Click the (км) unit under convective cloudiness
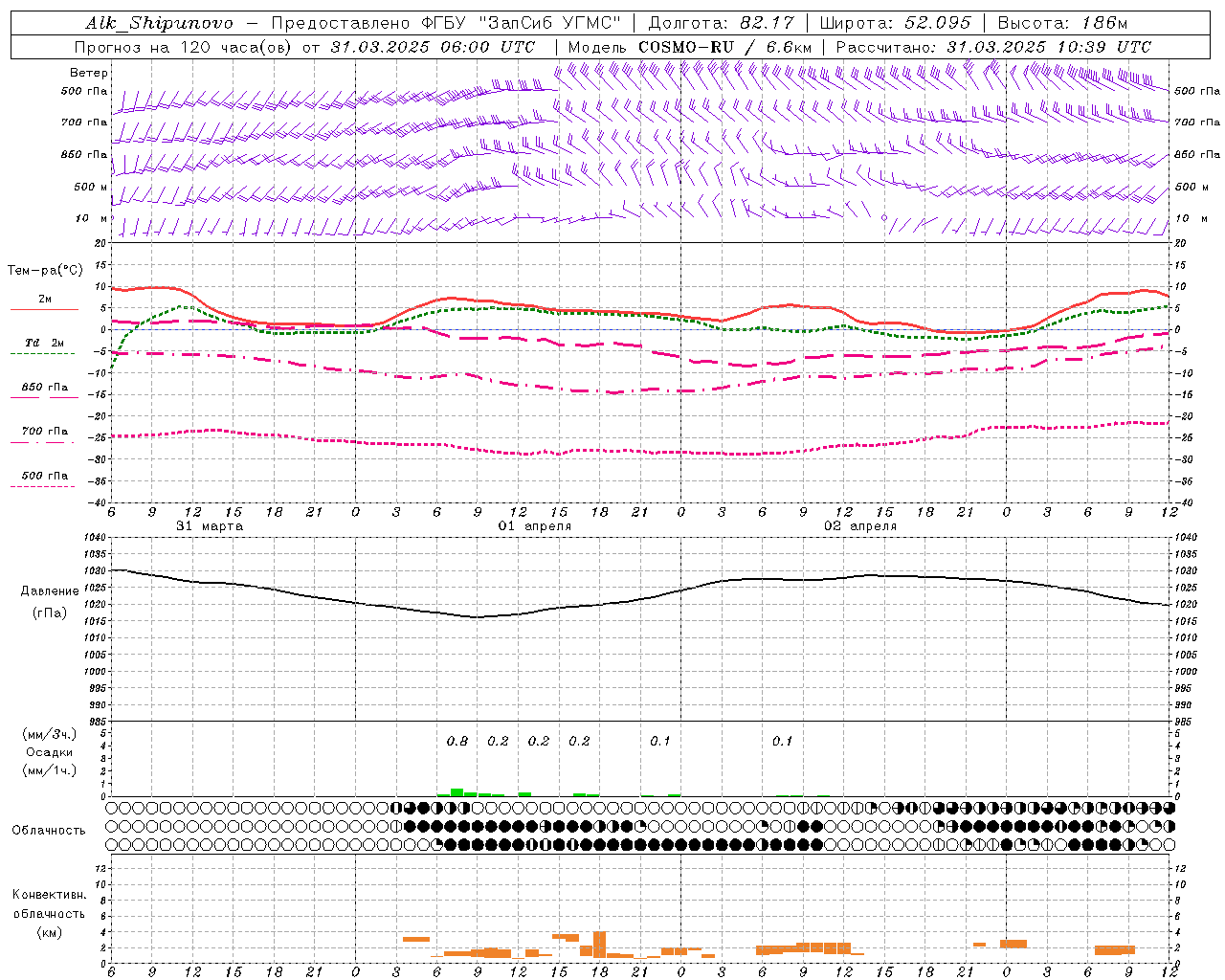This screenshot has width=1225, height=980. click(49, 932)
